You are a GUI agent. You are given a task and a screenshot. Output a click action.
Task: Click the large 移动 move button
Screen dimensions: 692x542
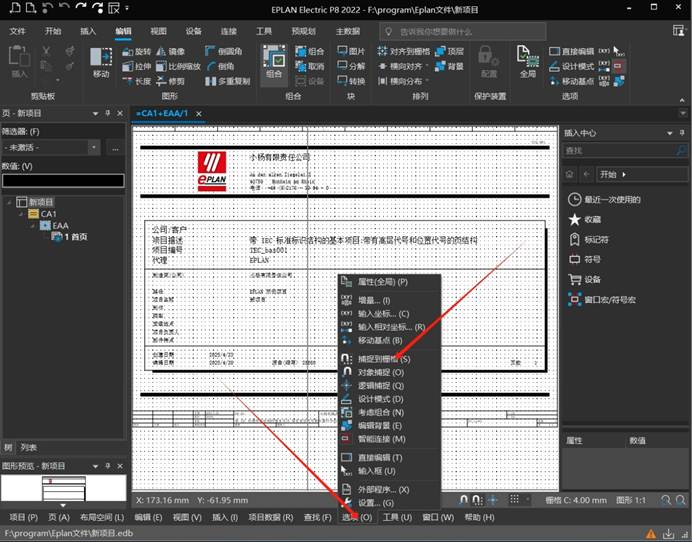coord(101,62)
